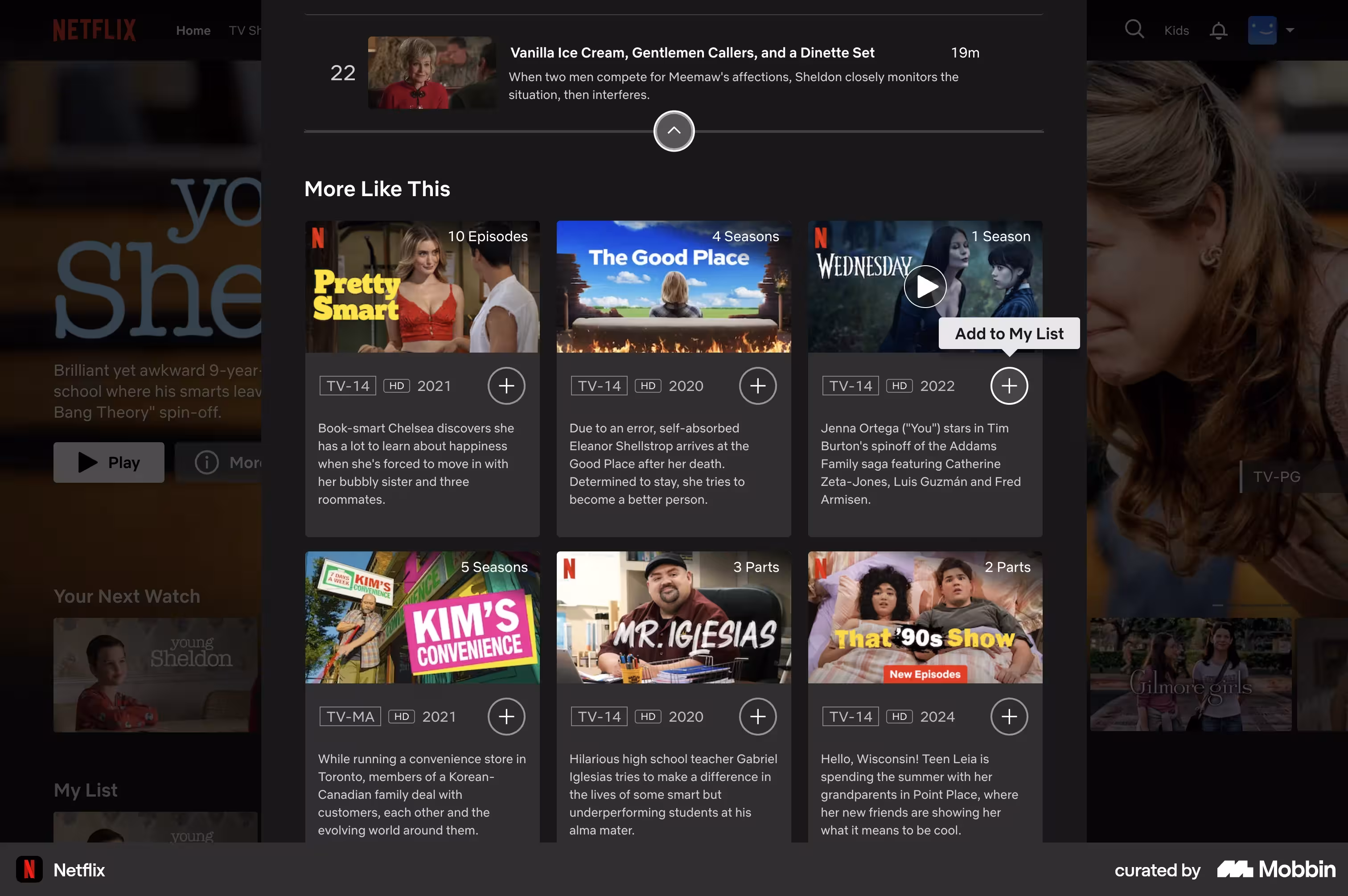Click the Netflix logo in the header

coord(95,30)
